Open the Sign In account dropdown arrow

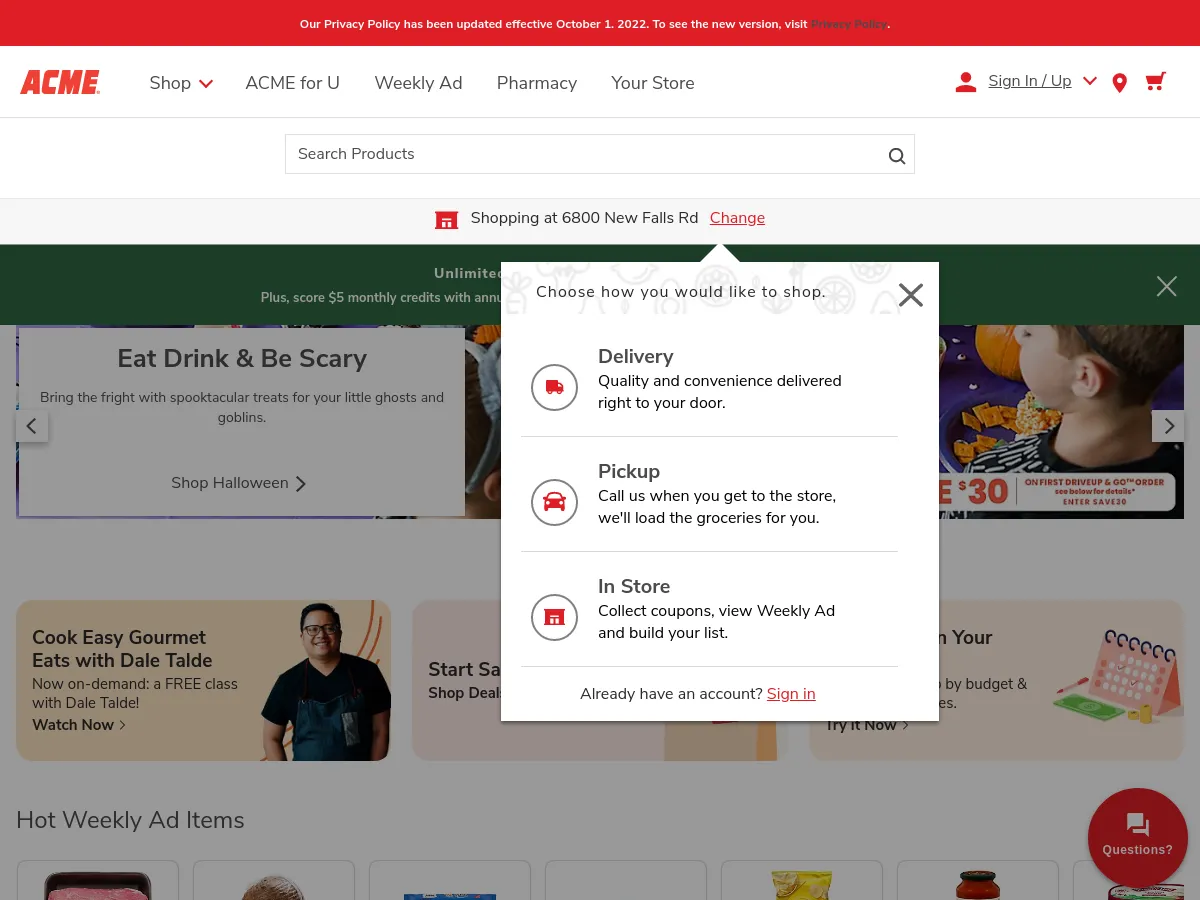pyautogui.click(x=1089, y=81)
